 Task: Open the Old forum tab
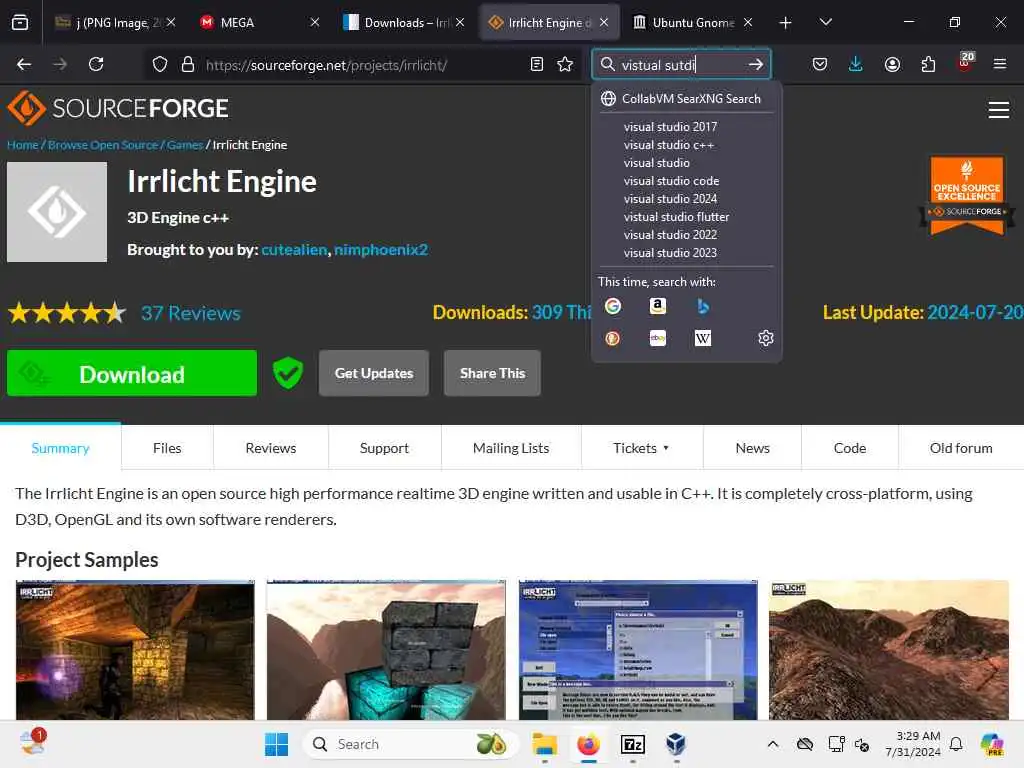pos(961,448)
